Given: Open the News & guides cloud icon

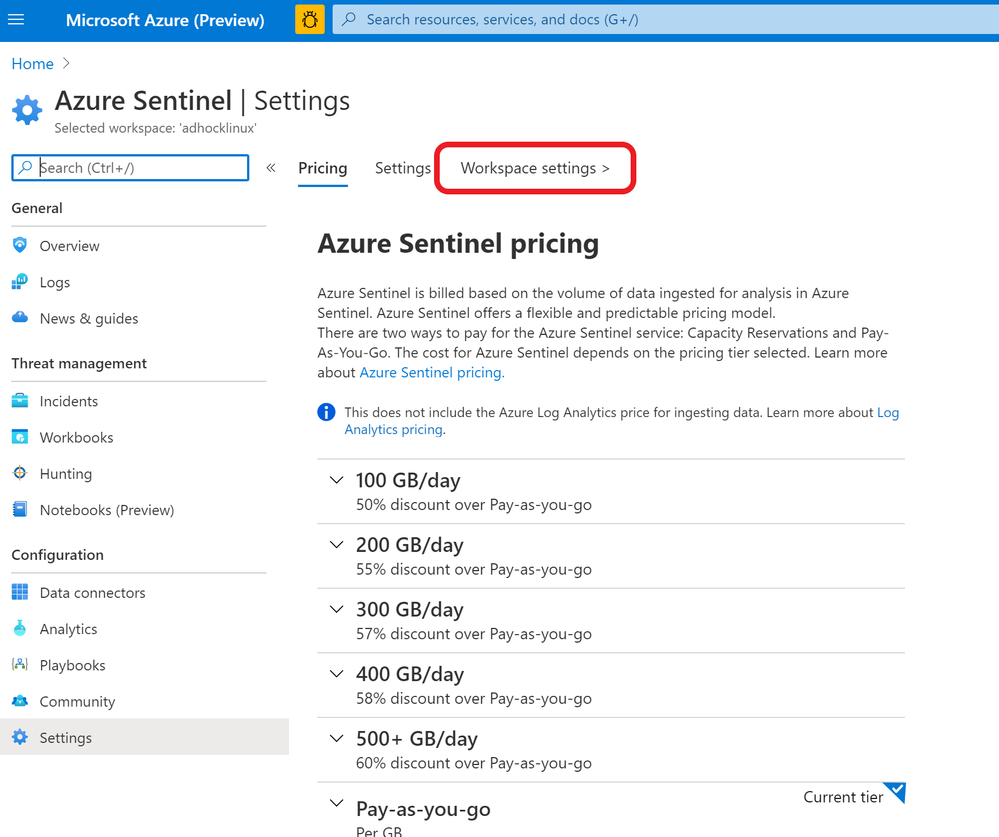Looking at the screenshot, I should pyautogui.click(x=20, y=318).
